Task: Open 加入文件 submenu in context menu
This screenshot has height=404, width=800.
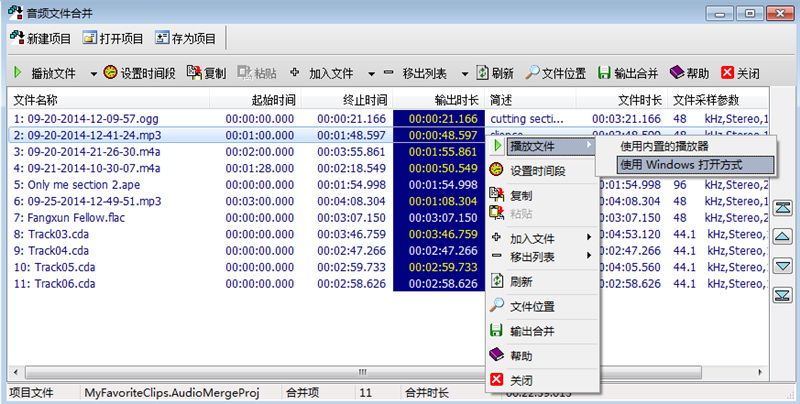Action: [x=542, y=238]
